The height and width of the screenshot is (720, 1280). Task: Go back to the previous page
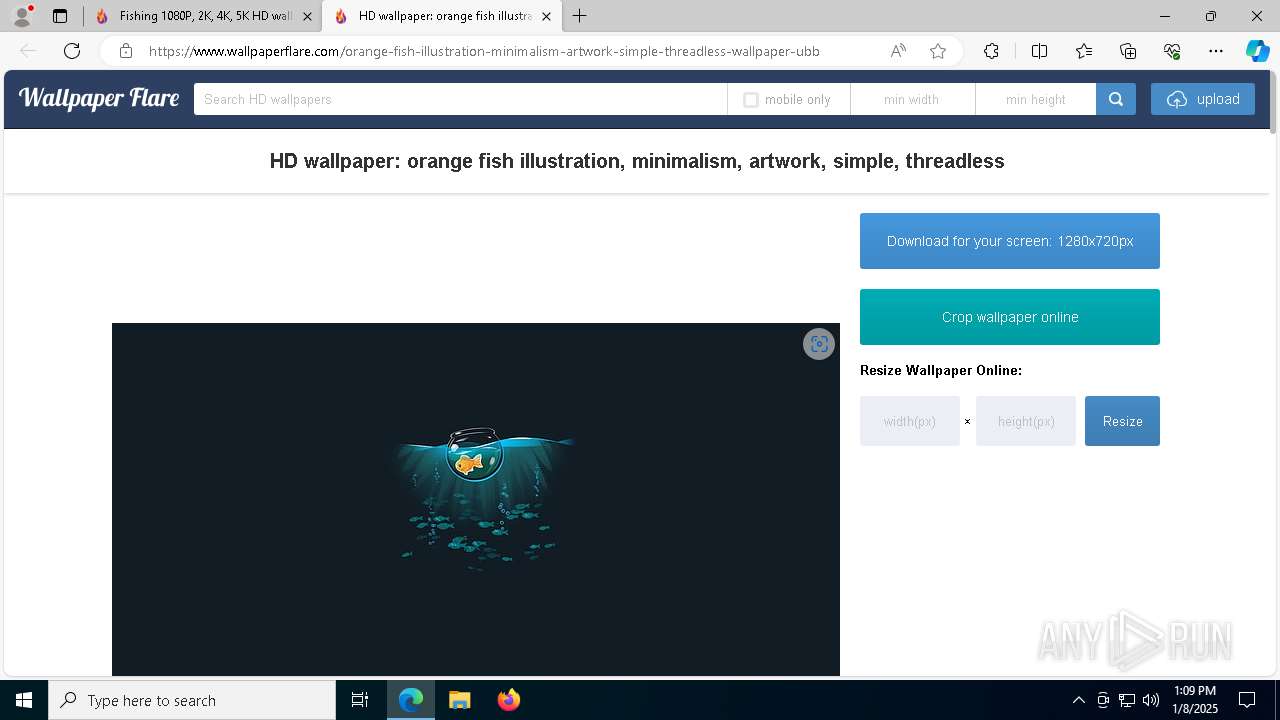coord(28,51)
